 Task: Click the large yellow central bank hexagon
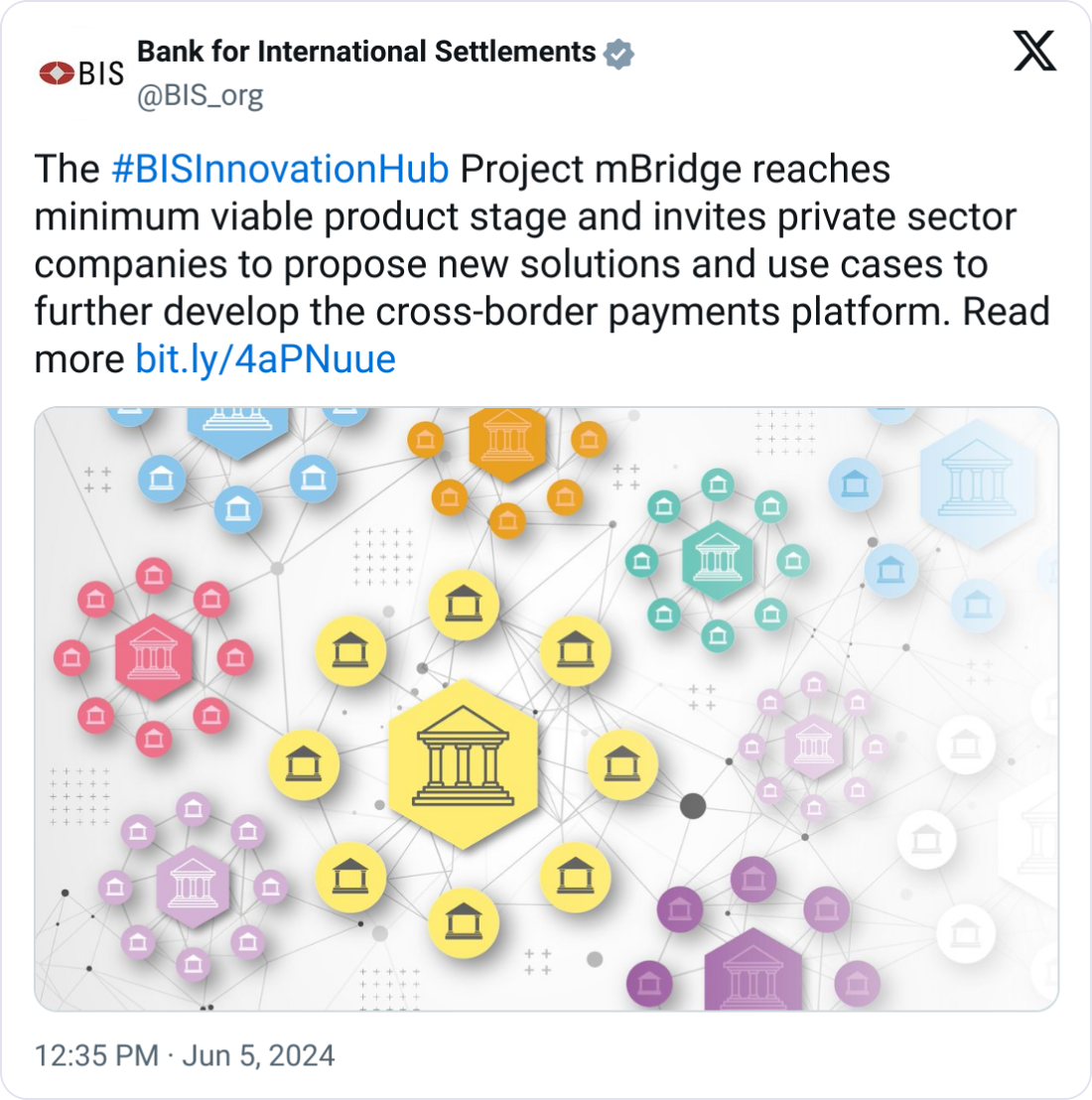[463, 764]
